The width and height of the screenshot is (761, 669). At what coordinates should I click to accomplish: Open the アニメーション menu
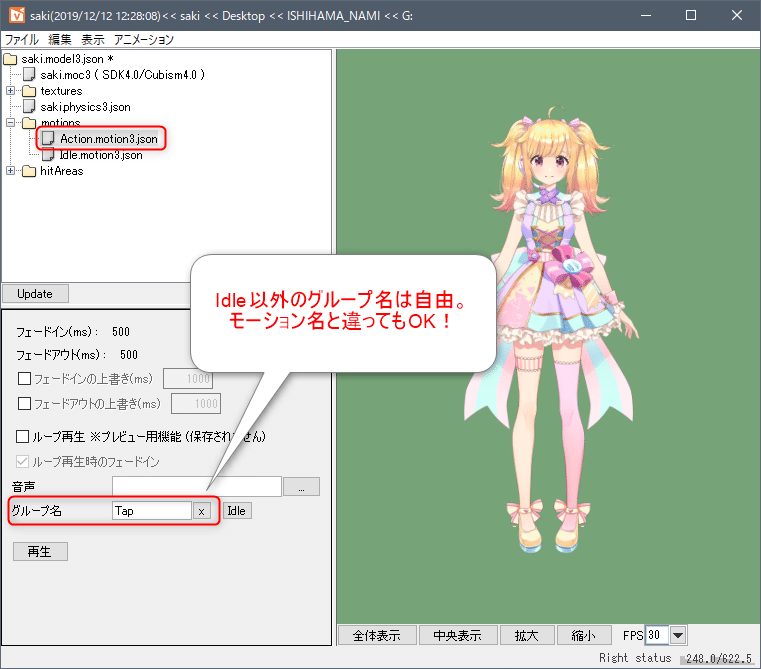point(144,39)
